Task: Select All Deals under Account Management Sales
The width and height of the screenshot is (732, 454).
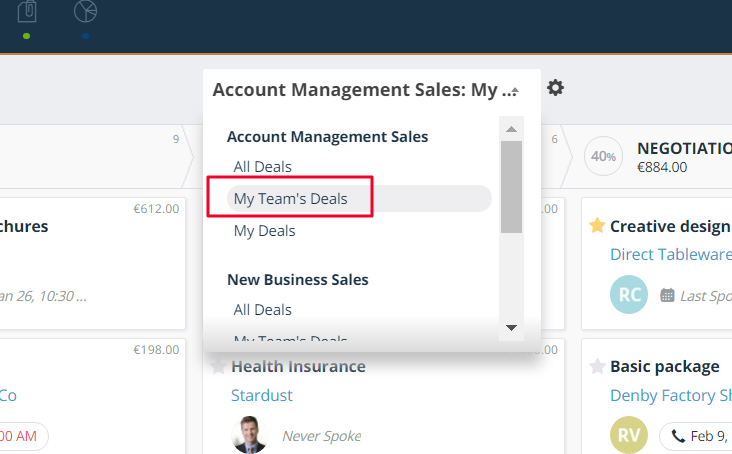Action: coord(262,167)
